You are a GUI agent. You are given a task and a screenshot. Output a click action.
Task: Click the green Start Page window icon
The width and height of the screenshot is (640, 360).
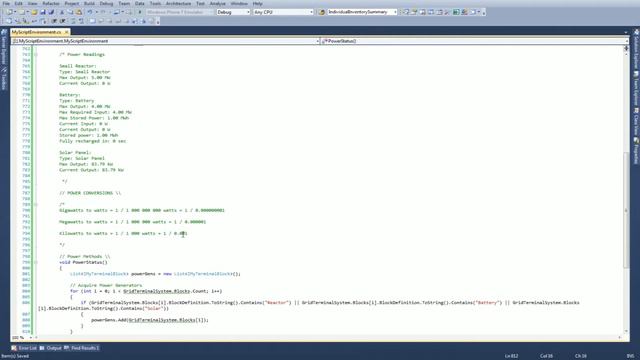pyautogui.click(x=456, y=12)
